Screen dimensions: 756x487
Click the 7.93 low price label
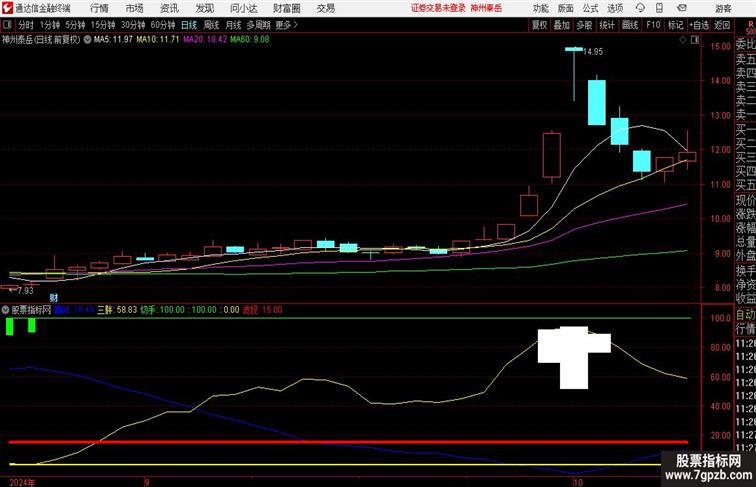(25, 291)
